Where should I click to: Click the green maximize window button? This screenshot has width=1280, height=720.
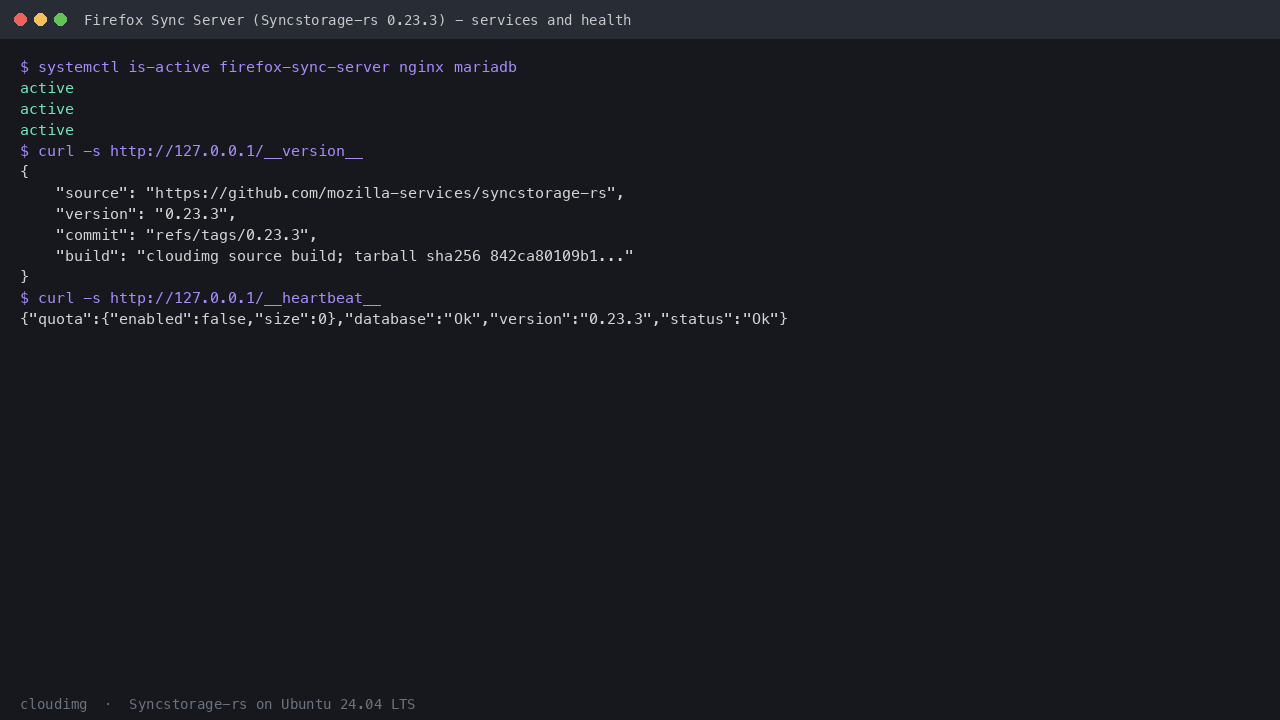(x=60, y=20)
